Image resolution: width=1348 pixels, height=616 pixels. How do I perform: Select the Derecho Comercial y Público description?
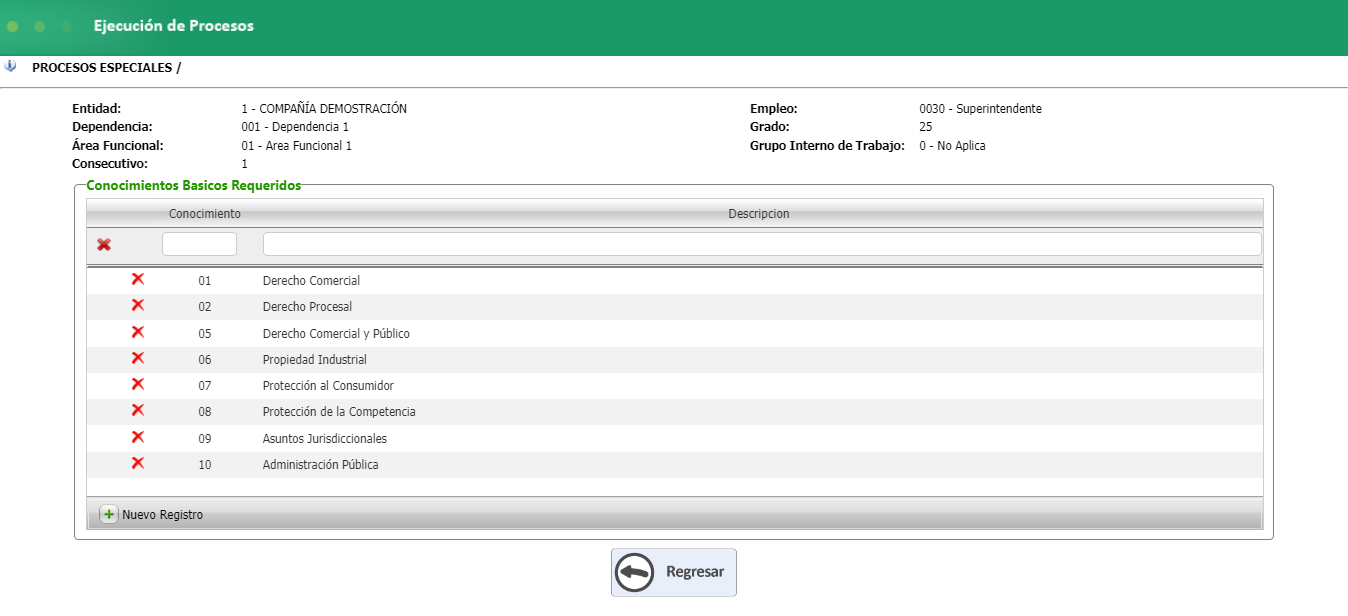(x=336, y=334)
